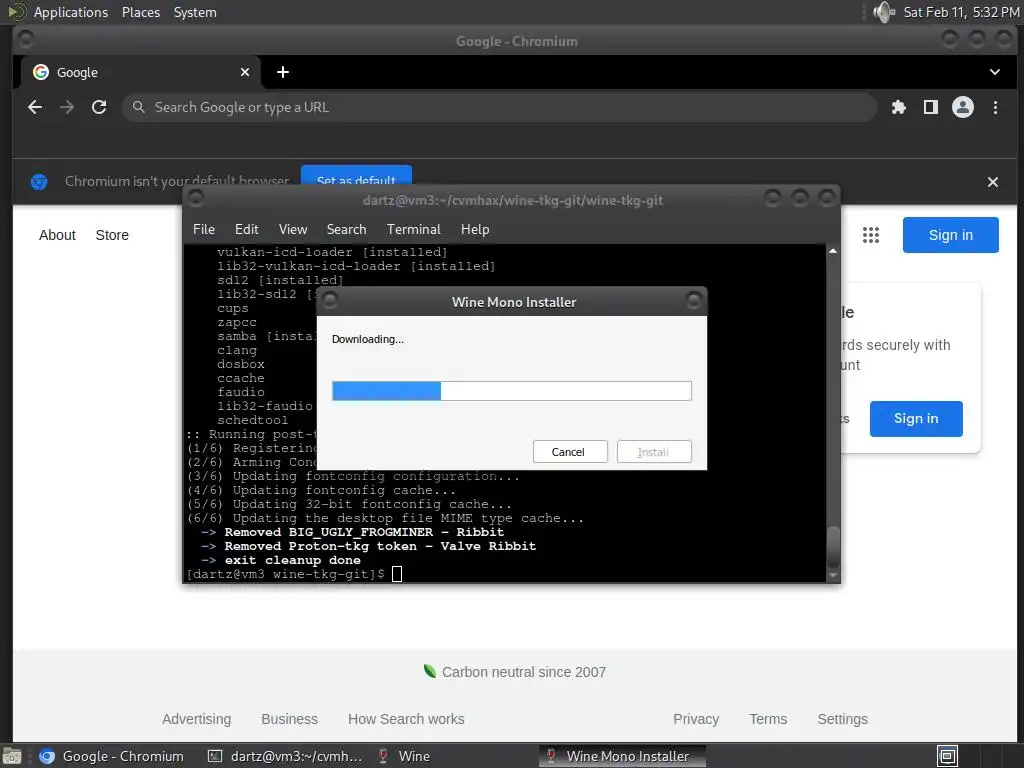Click the Wine Mono Installer window menu button

click(x=330, y=300)
